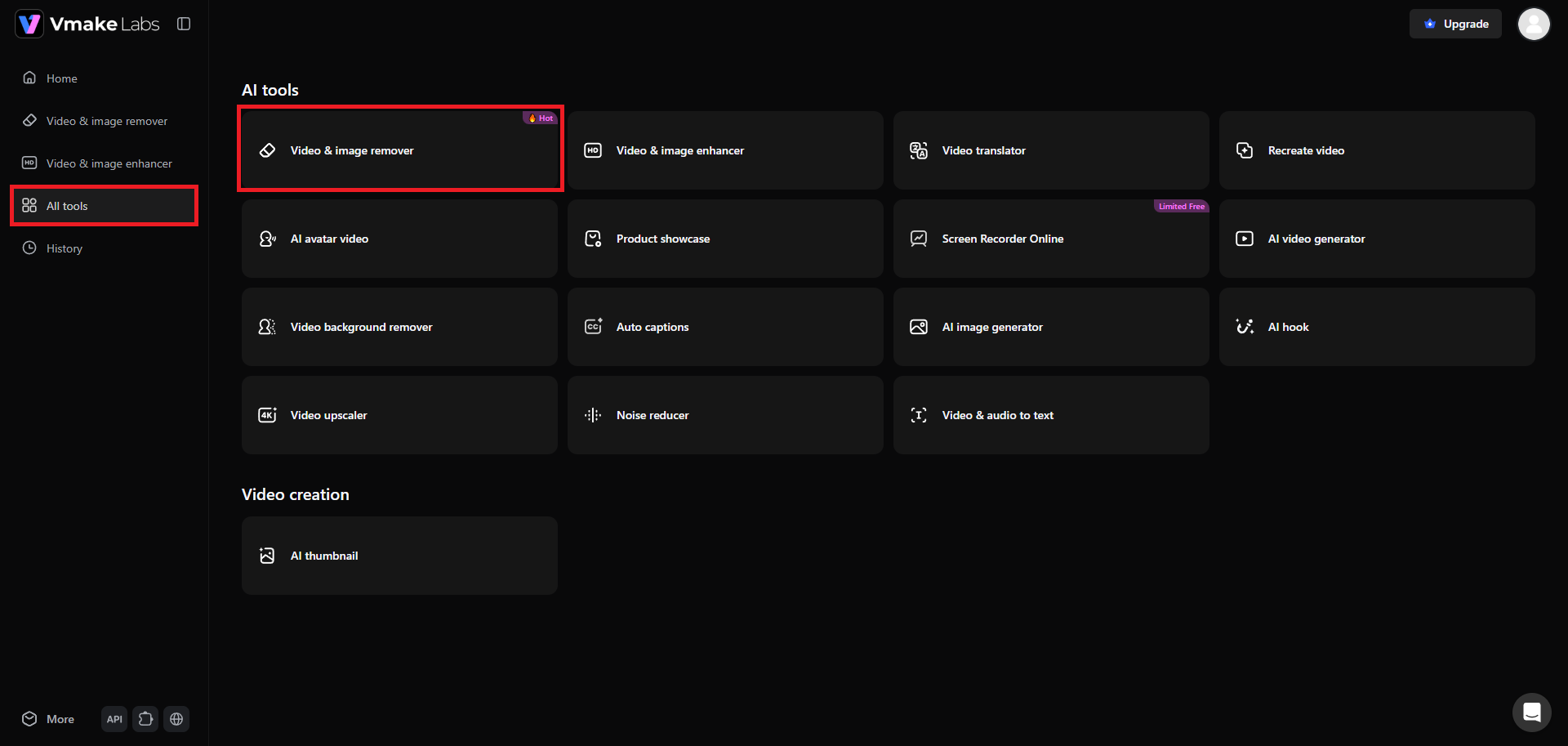Open the Noise reducer tool
This screenshot has width=1568, height=746.
click(725, 415)
